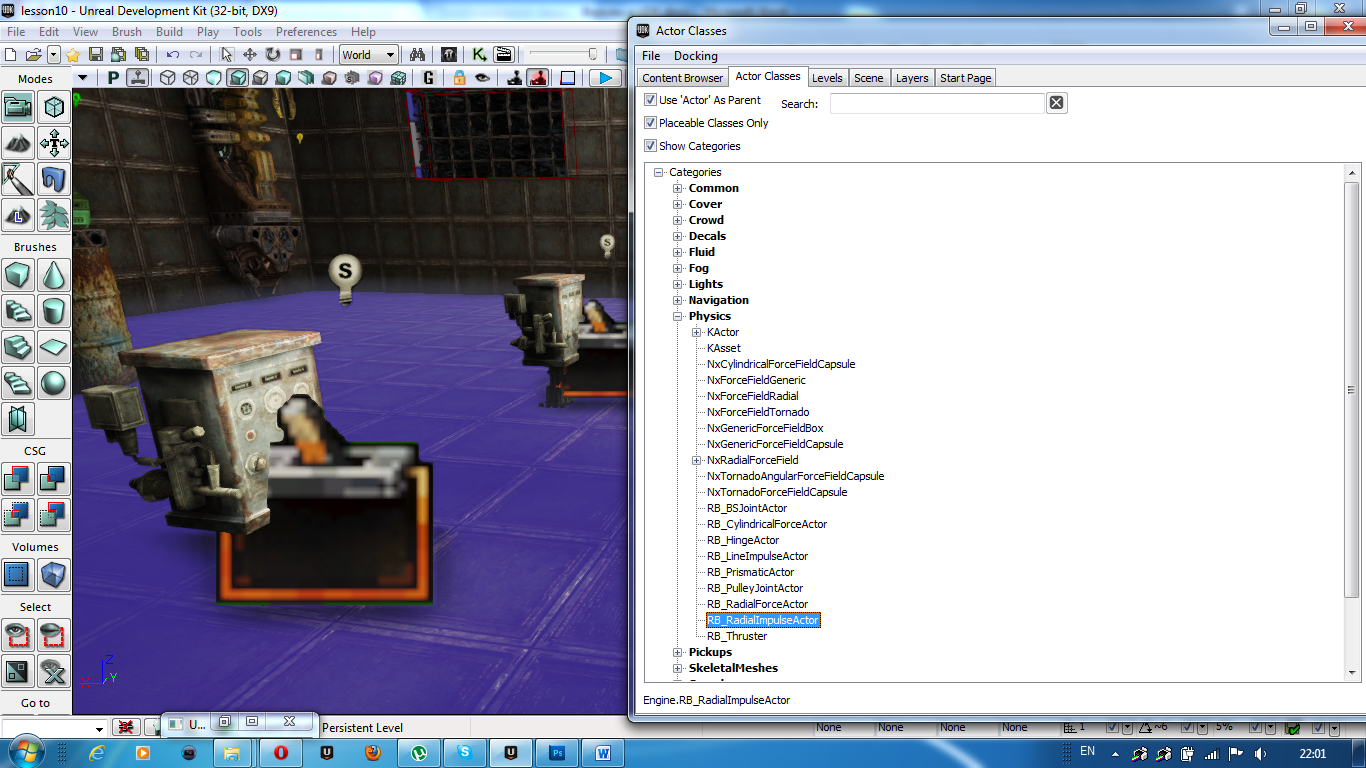Select Texture alignment mode icon
The image size is (1366, 768).
[x=54, y=143]
